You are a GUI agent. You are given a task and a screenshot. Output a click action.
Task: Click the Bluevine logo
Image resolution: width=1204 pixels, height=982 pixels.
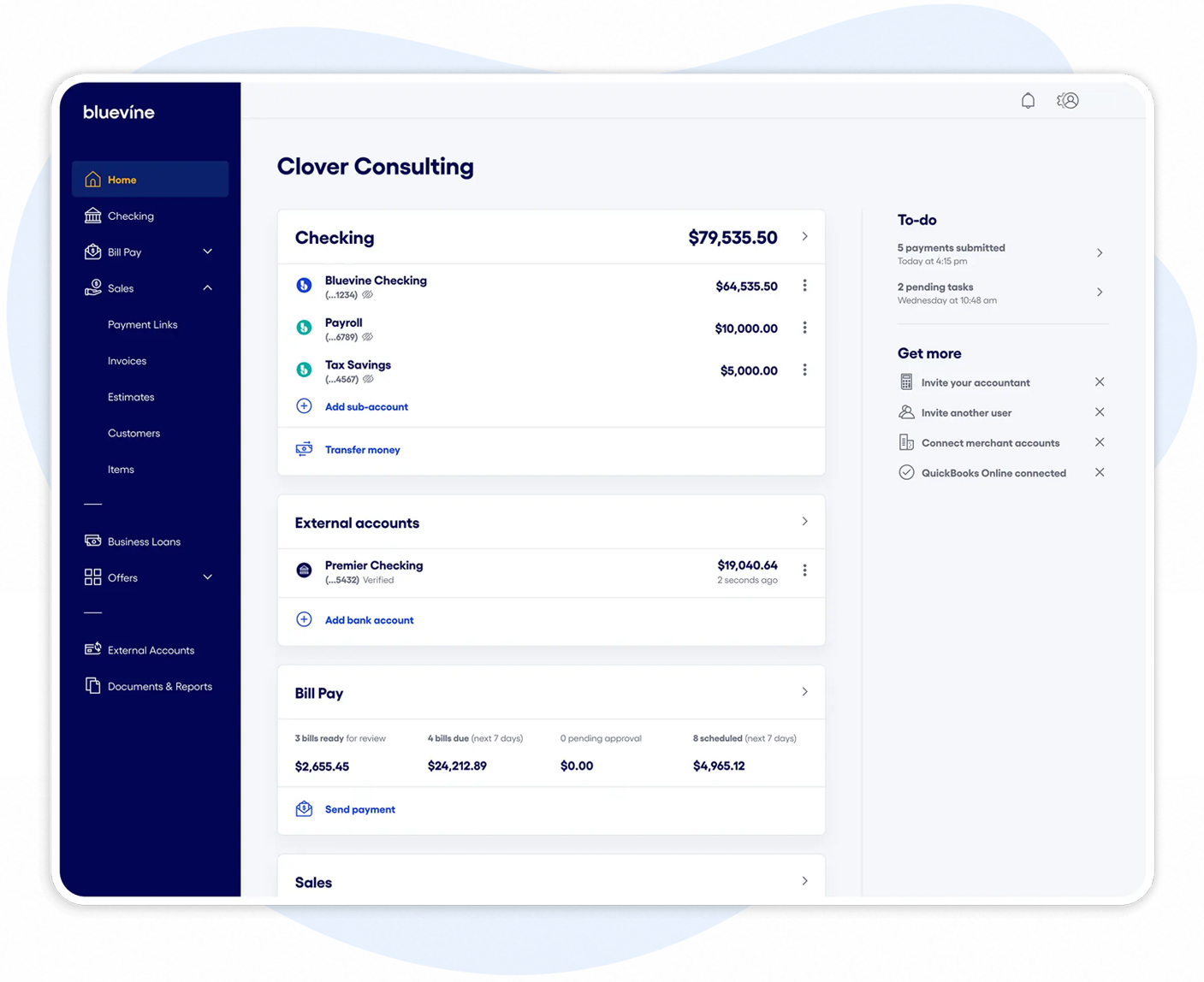tap(119, 112)
